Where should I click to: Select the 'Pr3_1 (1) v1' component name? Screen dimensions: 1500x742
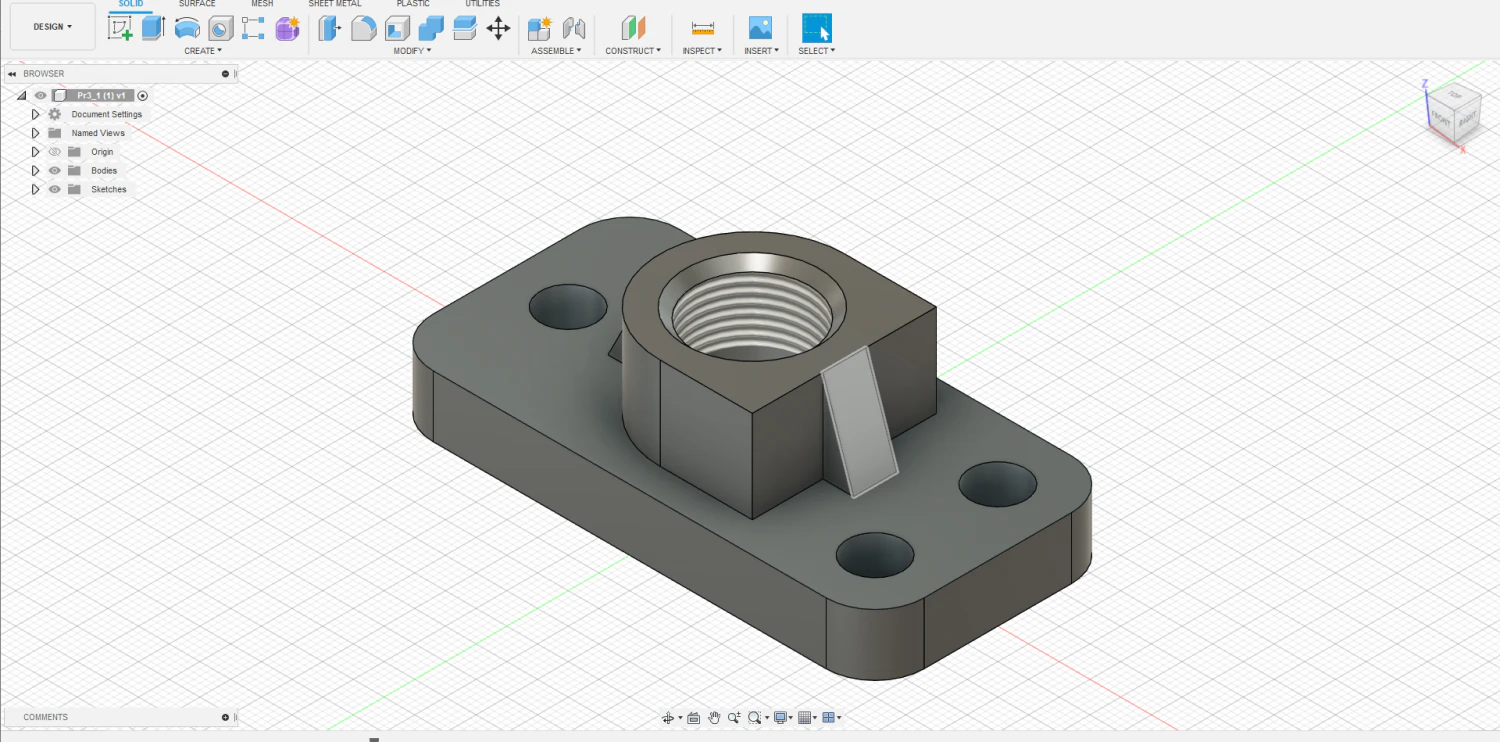(101, 96)
